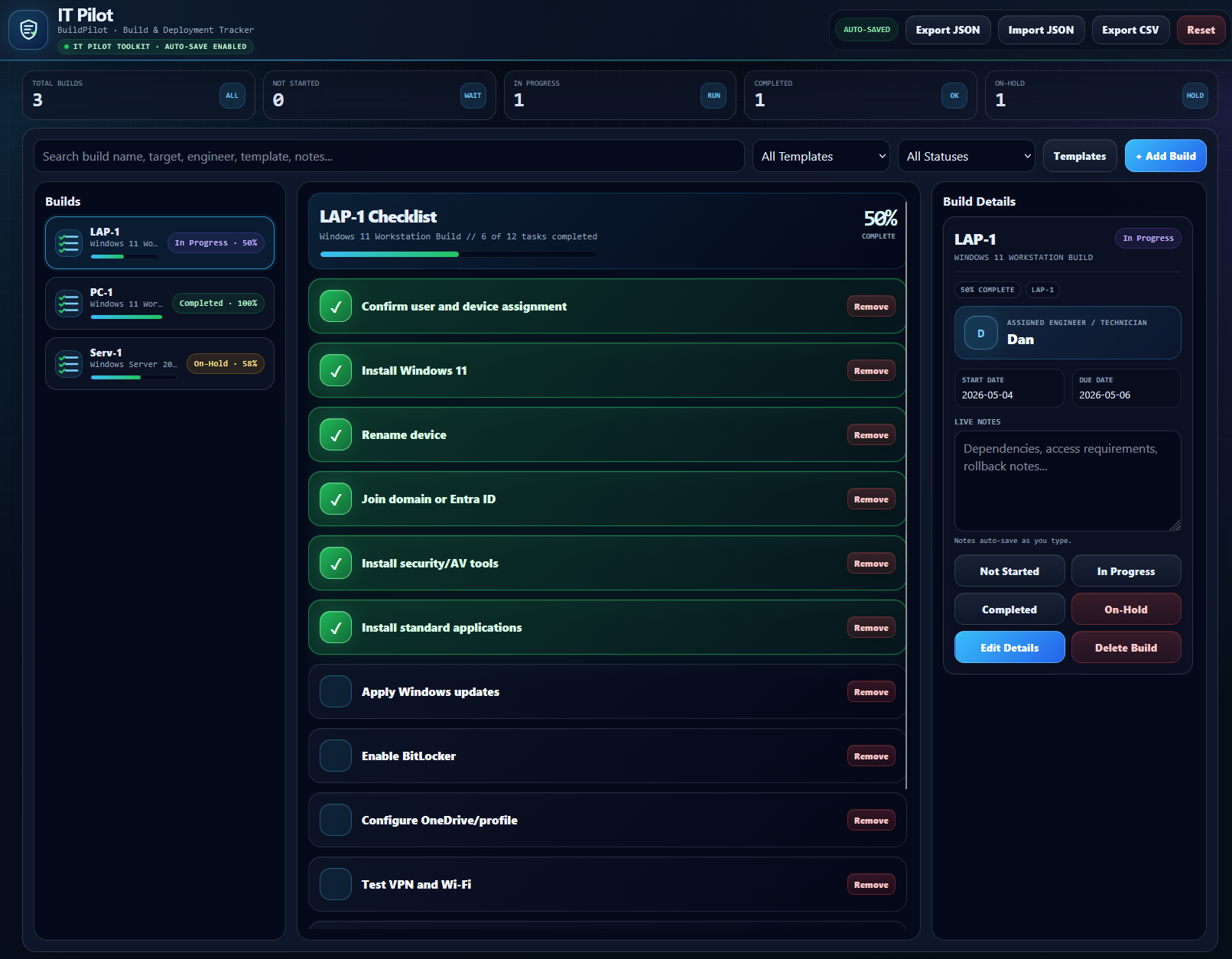Click the Add Build button
This screenshot has width=1232, height=959.
1165,156
